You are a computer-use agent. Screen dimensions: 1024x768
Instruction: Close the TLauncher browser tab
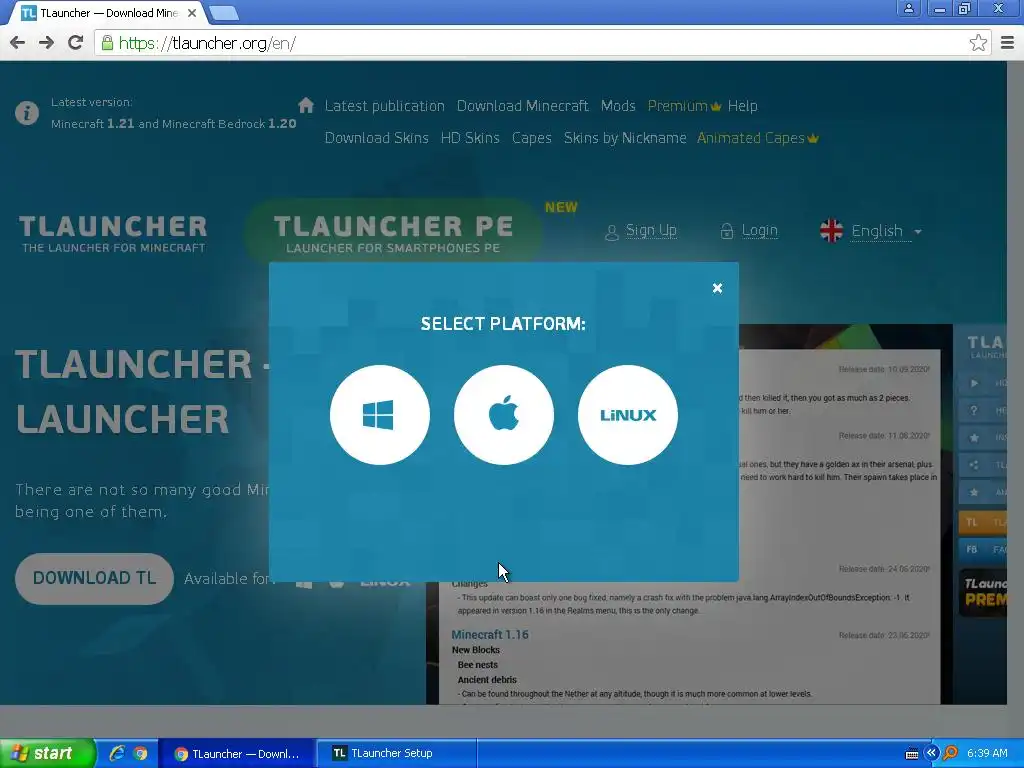pyautogui.click(x=192, y=12)
